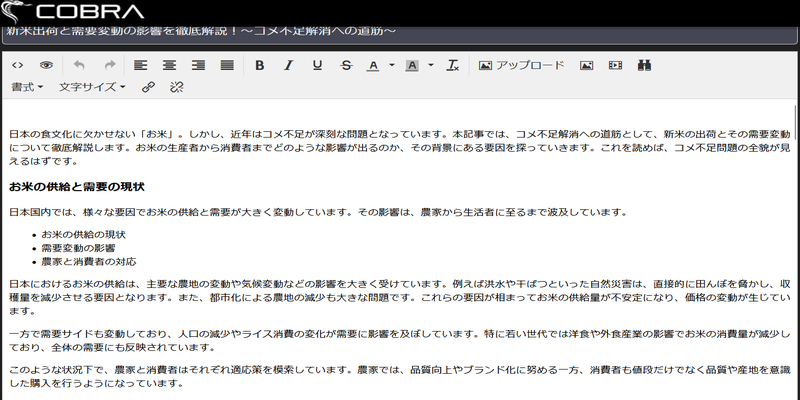Open the 文字サイズ font size dropdown
The width and height of the screenshot is (800, 400).
point(92,87)
